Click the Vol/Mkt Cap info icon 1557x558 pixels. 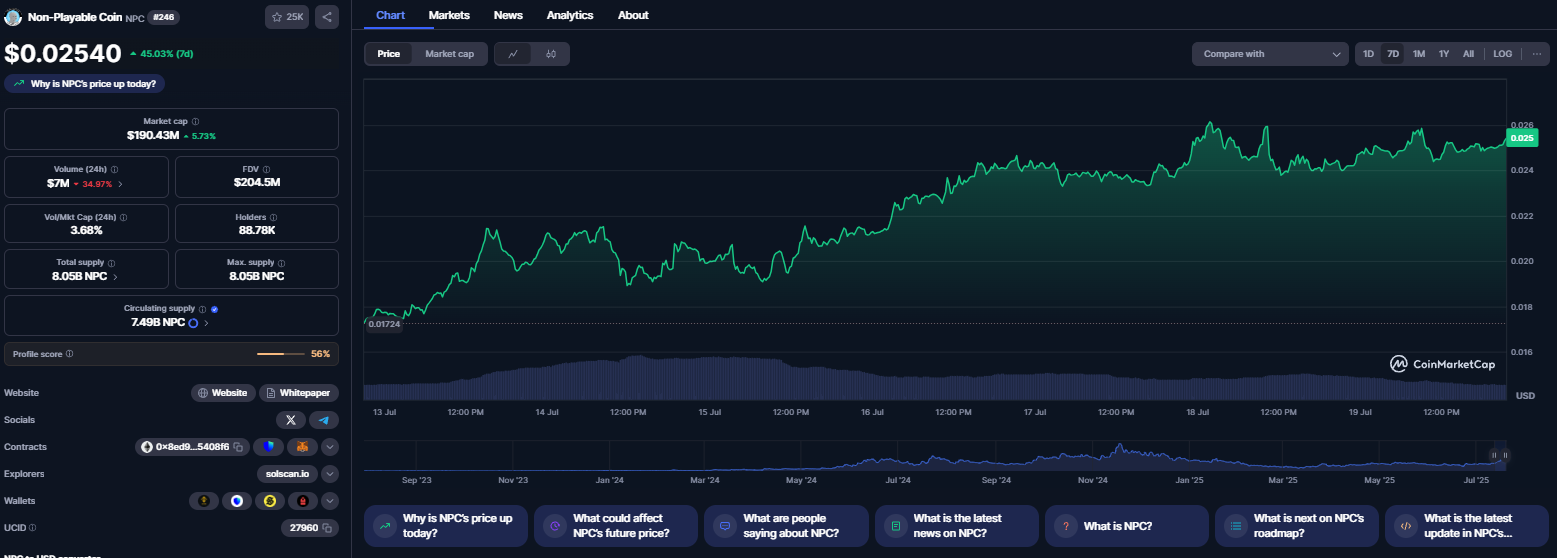[123, 217]
